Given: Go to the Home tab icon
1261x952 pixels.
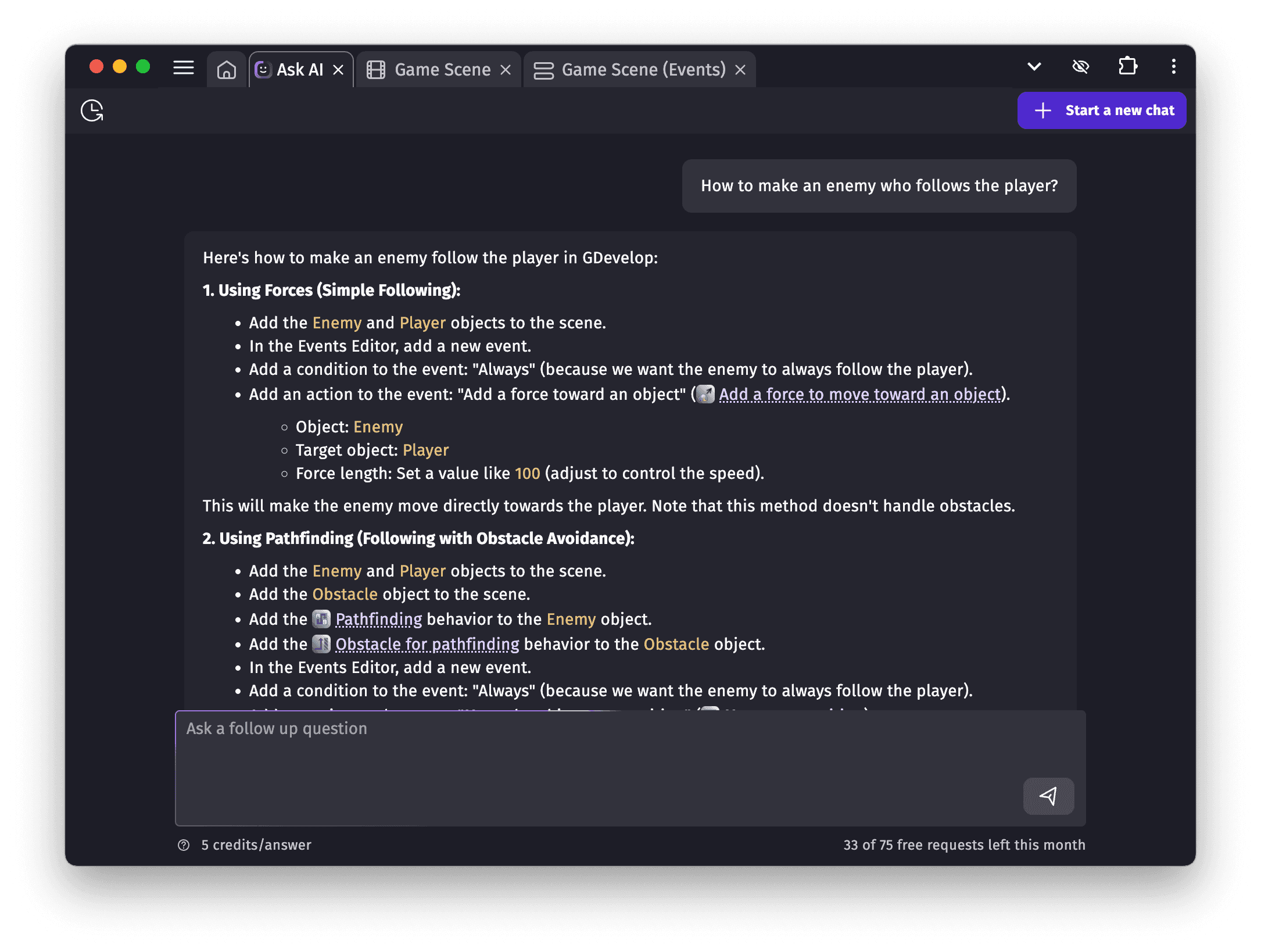Looking at the screenshot, I should point(227,70).
